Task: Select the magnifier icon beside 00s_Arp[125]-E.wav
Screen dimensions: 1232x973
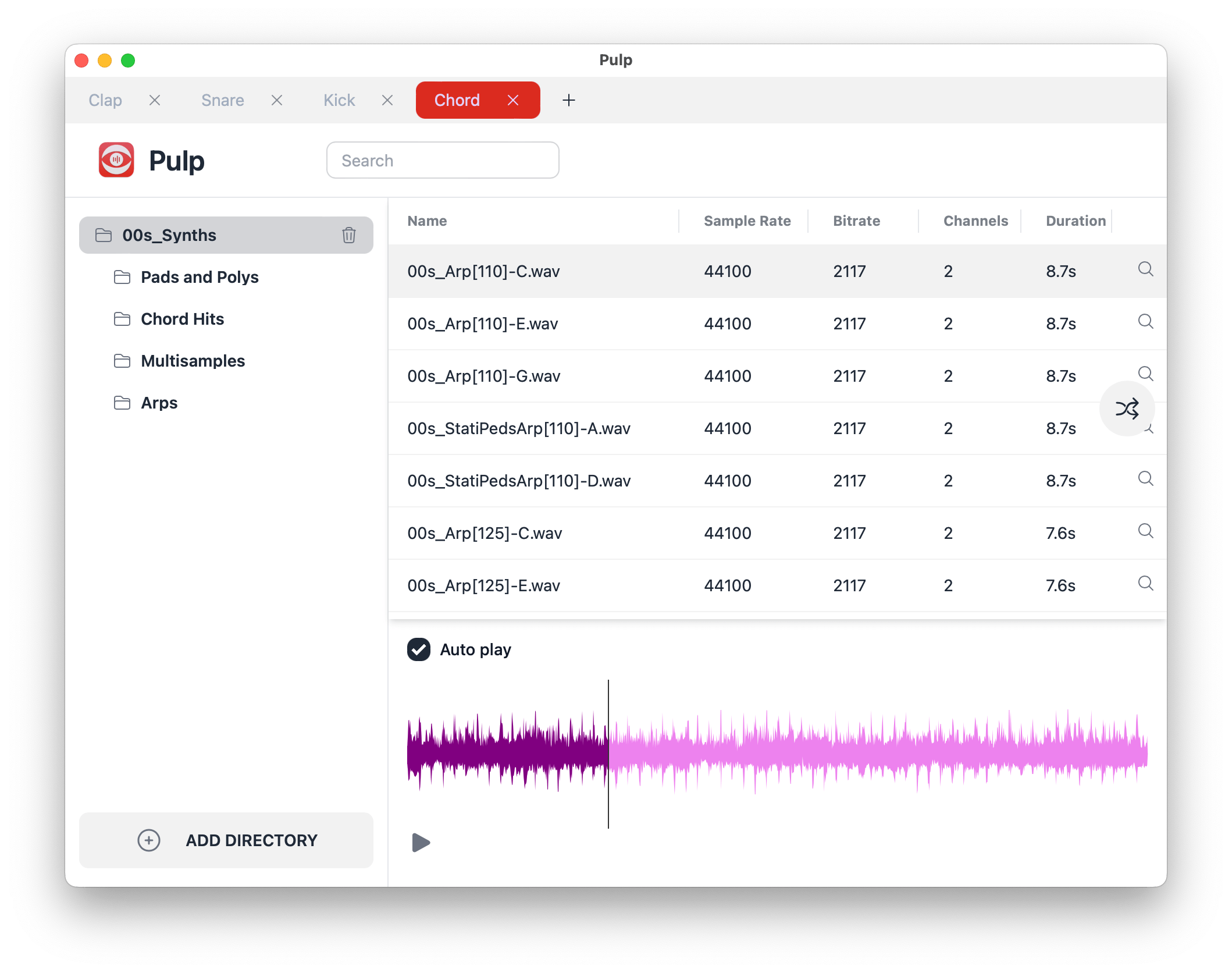Action: click(x=1145, y=584)
